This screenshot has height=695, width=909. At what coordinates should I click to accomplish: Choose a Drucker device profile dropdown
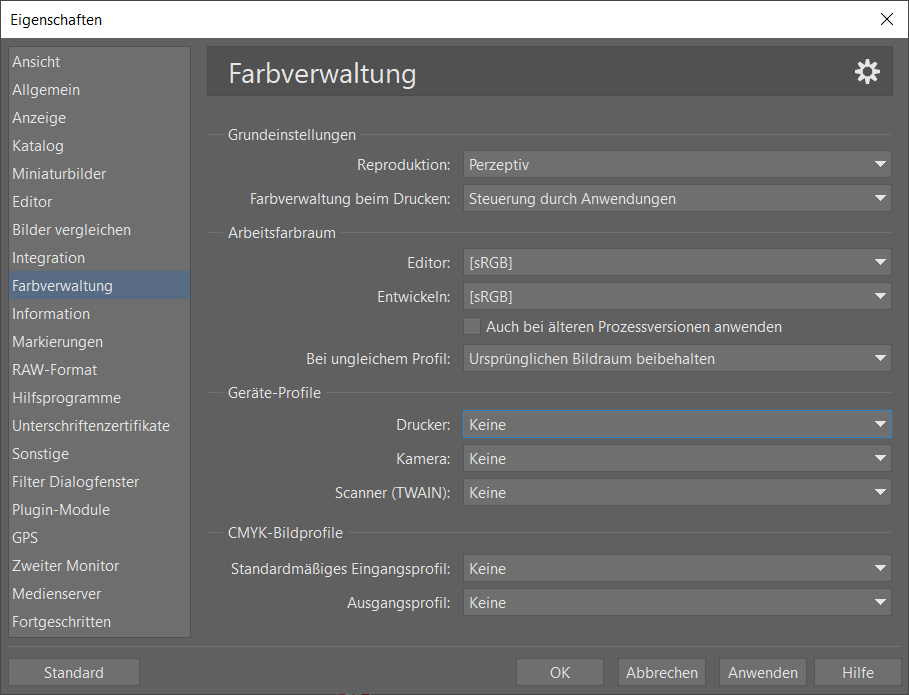click(676, 425)
